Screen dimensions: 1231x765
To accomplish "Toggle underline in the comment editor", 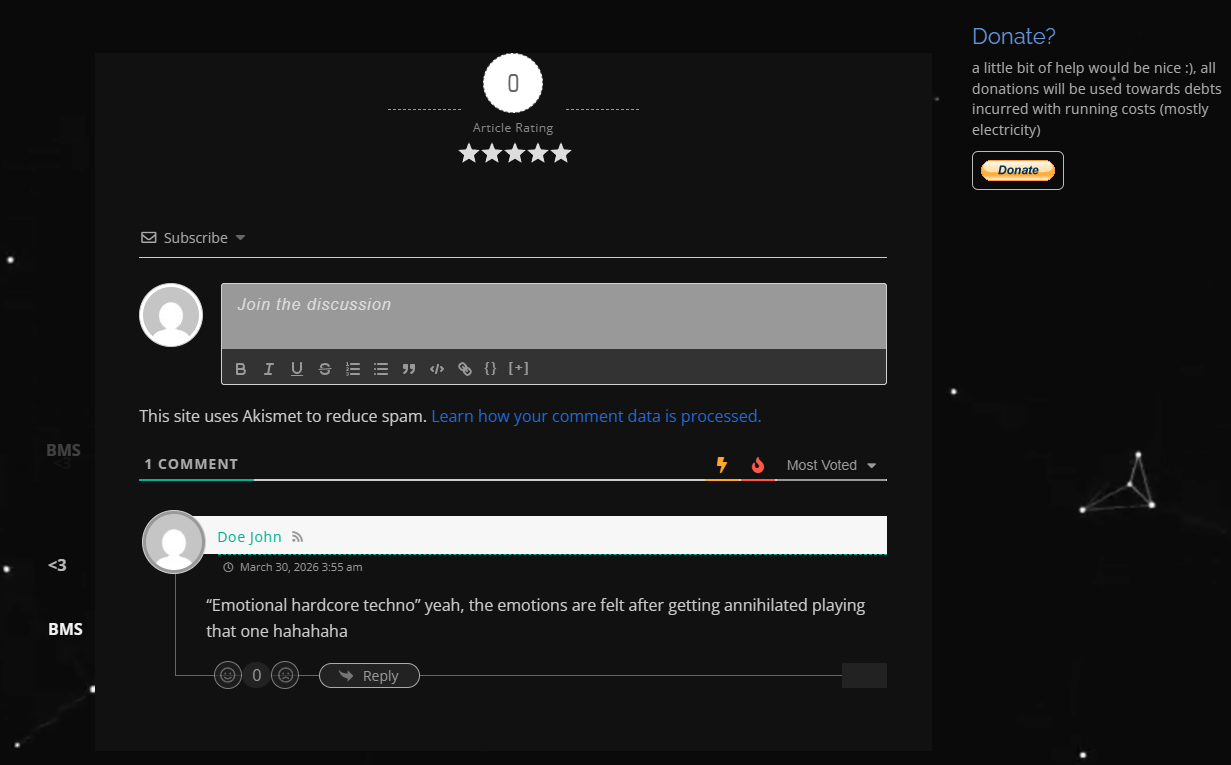I will point(297,369).
